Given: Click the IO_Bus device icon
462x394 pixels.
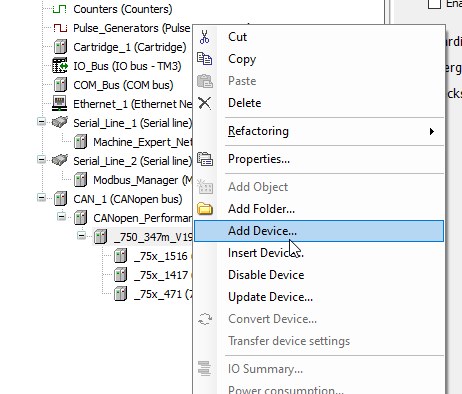Looking at the screenshot, I should (60, 66).
